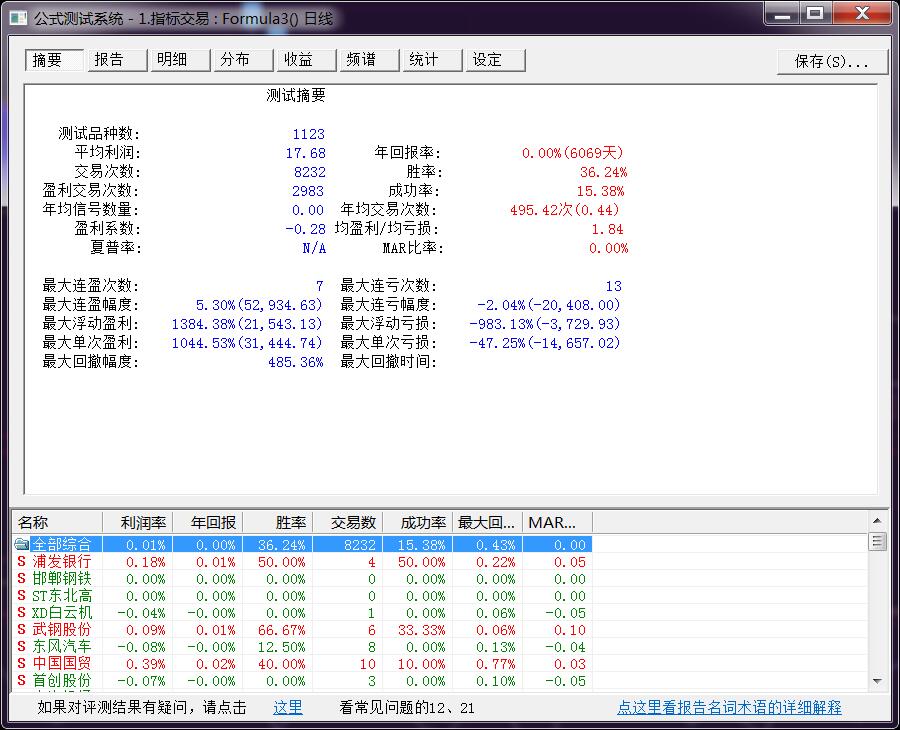Click the S icon beside 中国国贸
The width and height of the screenshot is (900, 730).
21,663
